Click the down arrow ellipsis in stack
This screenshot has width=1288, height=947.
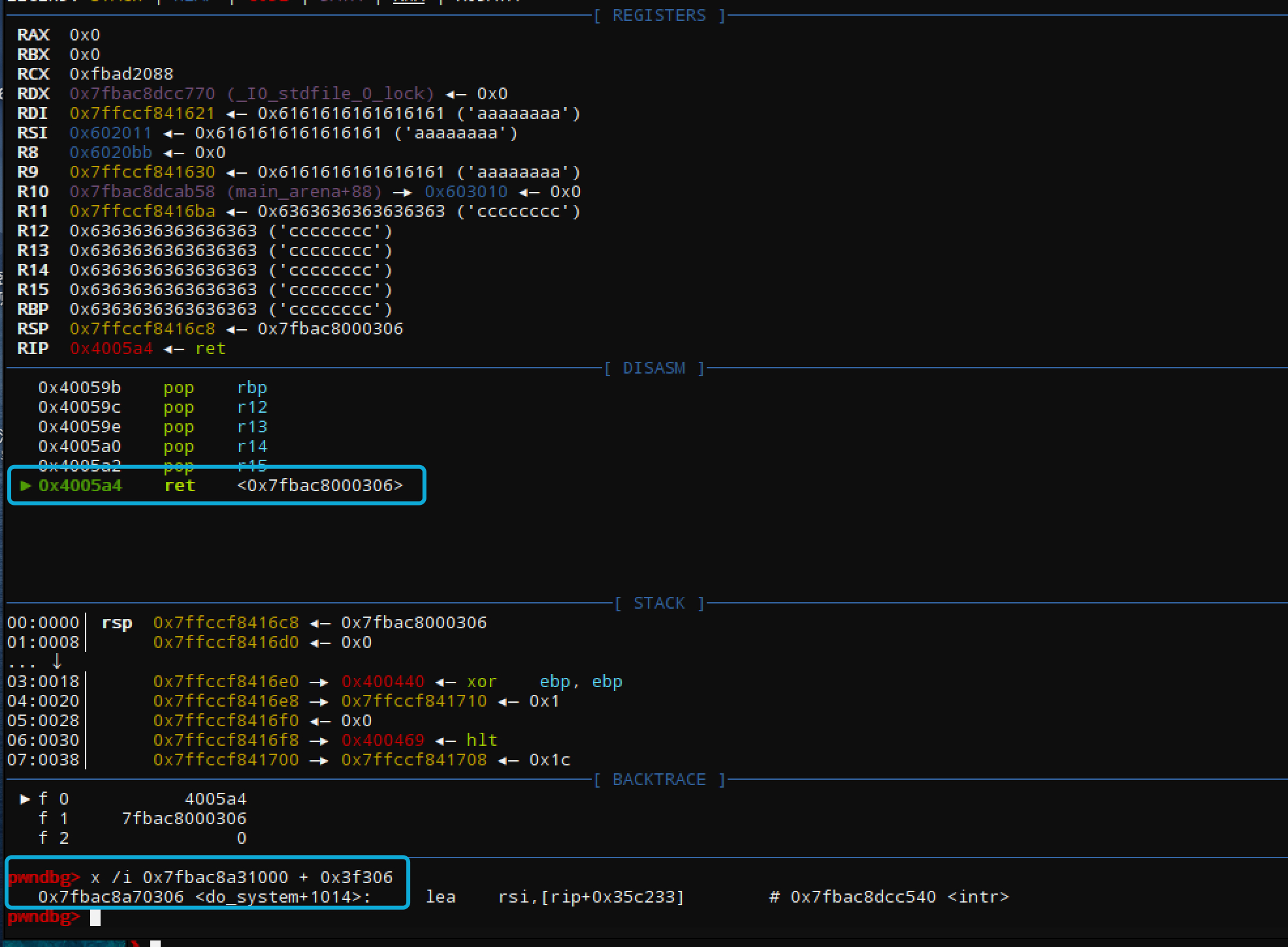coord(36,661)
